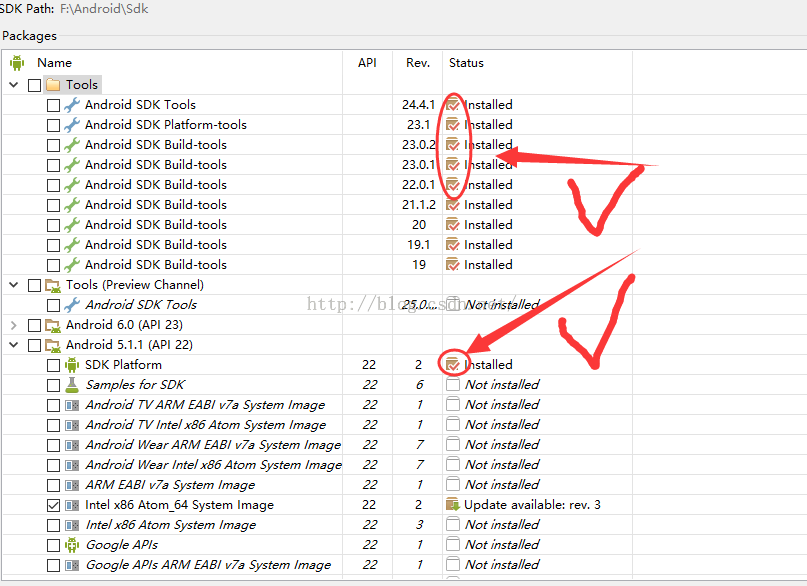Click not-installed icon for Google APIs row
Screen dimensions: 807x586
click(453, 544)
